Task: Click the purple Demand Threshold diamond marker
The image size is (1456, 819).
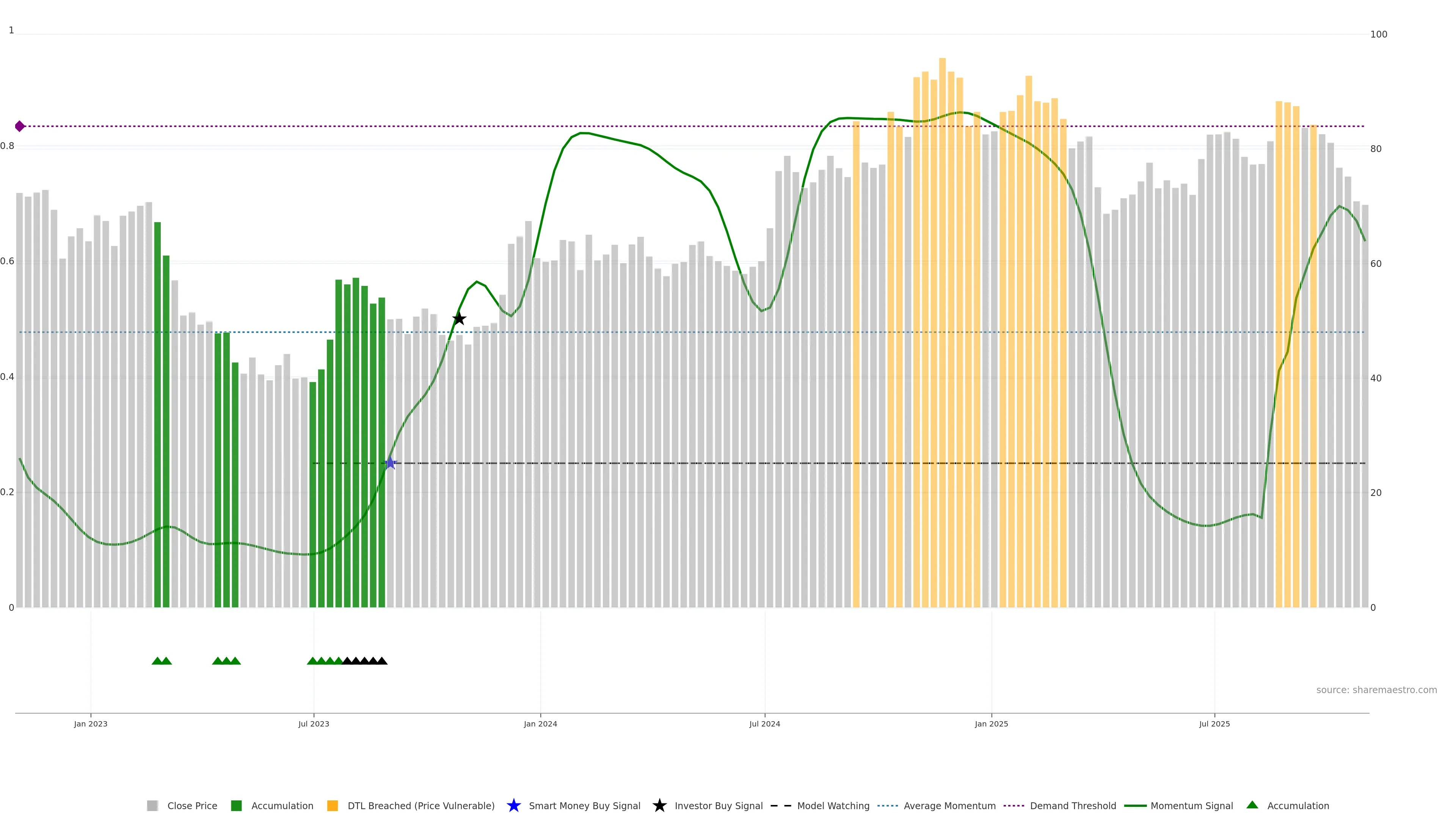Action: pos(20,126)
